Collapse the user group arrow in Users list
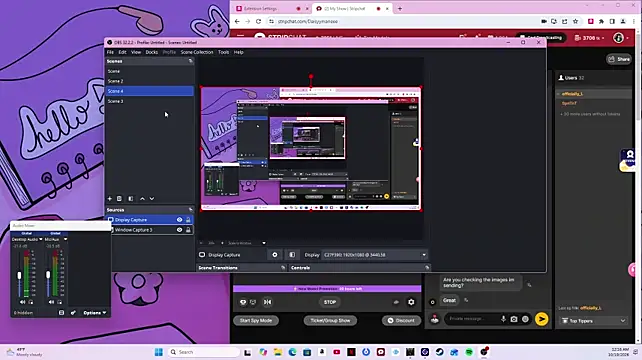Screen dimensions: 642x360 pyautogui.click(x=558, y=94)
